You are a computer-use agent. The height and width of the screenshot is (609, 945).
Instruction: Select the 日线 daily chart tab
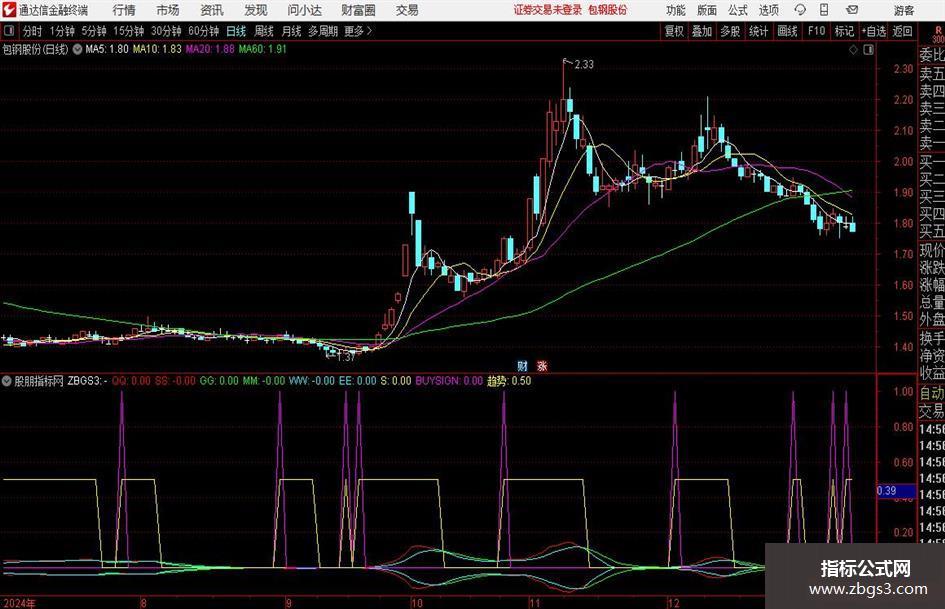[236, 31]
